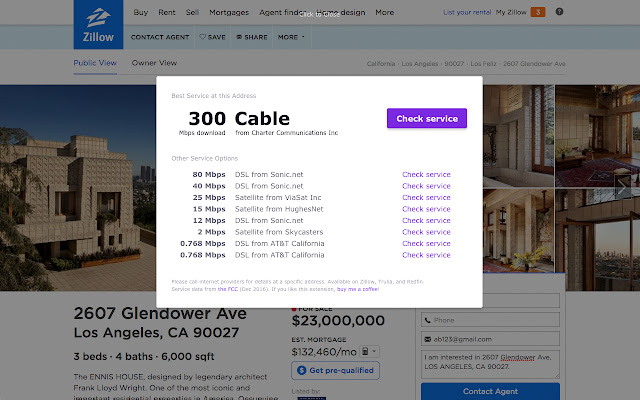The height and width of the screenshot is (400, 640).
Task: Click the message box about 2607 Glendower Ave
Action: coord(490,364)
